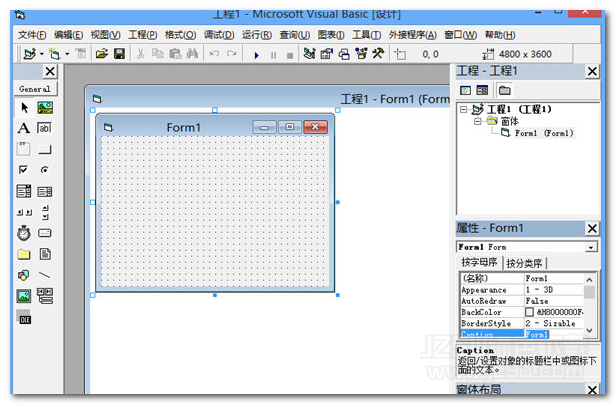Close the toolbox panel
Image resolution: width=616 pixels, height=405 pixels.
click(x=50, y=71)
